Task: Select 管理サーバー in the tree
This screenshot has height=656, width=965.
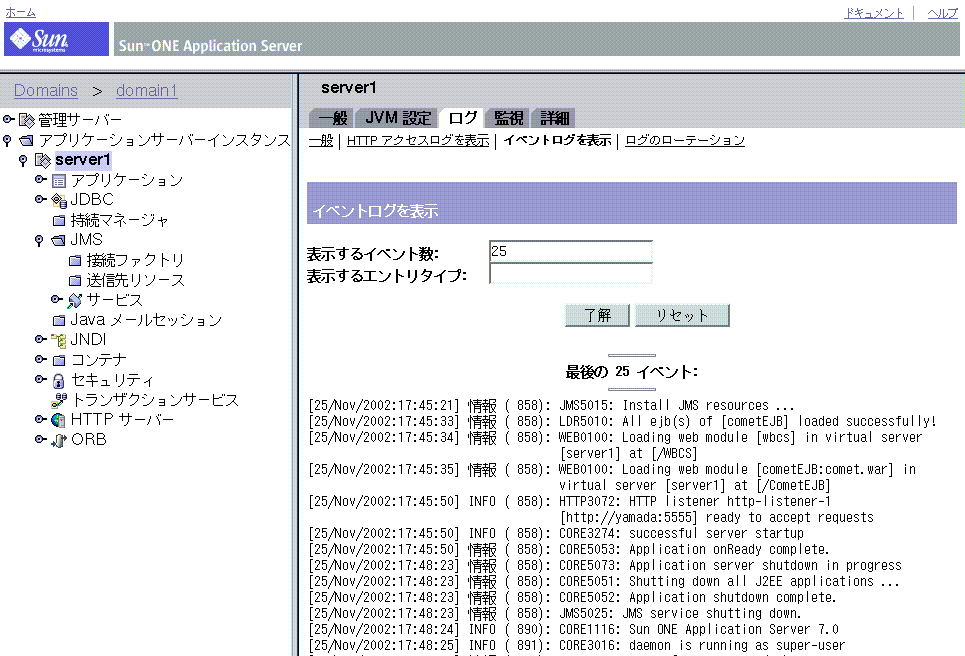Action: tap(80, 120)
